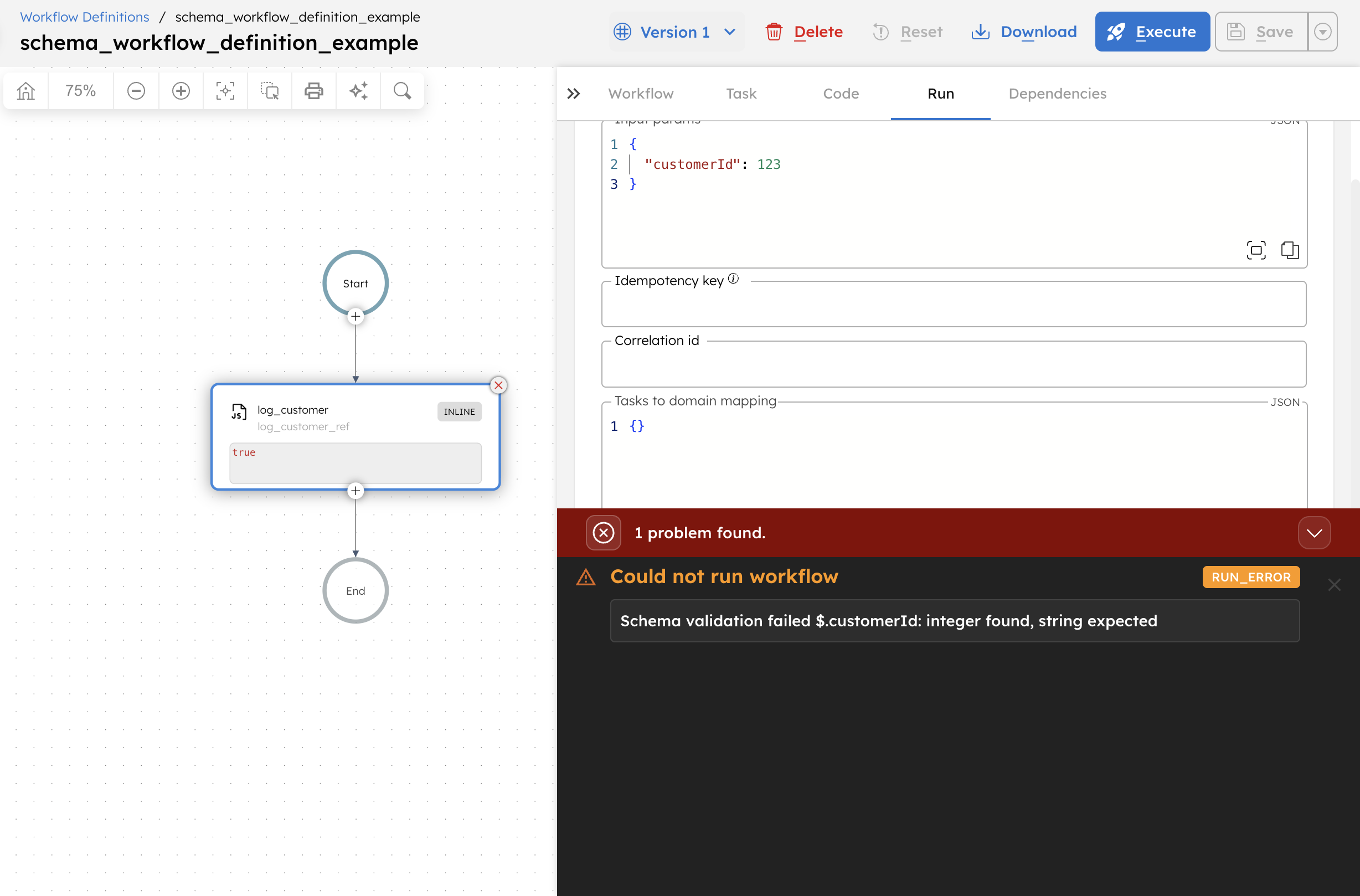Image resolution: width=1360 pixels, height=896 pixels.
Task: Collapse the problem found error banner
Action: click(1313, 532)
